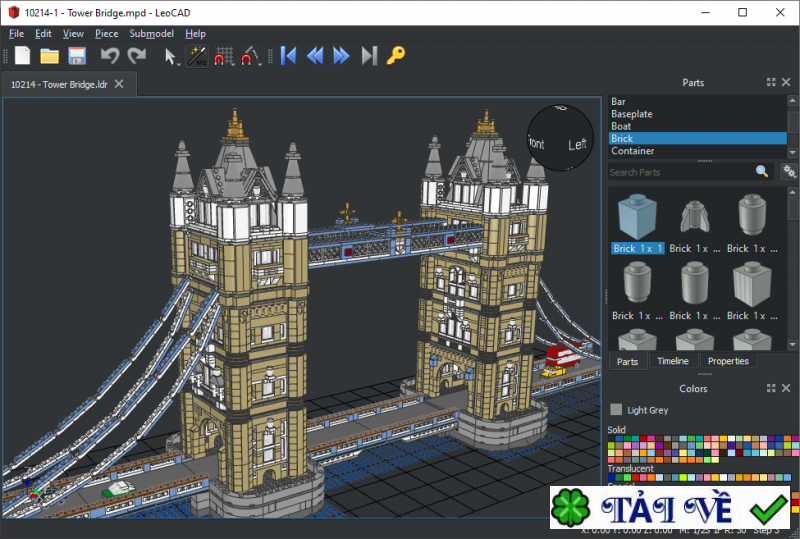Screen dimensions: 800x539
Task: Open the Help menu
Action: [195, 34]
